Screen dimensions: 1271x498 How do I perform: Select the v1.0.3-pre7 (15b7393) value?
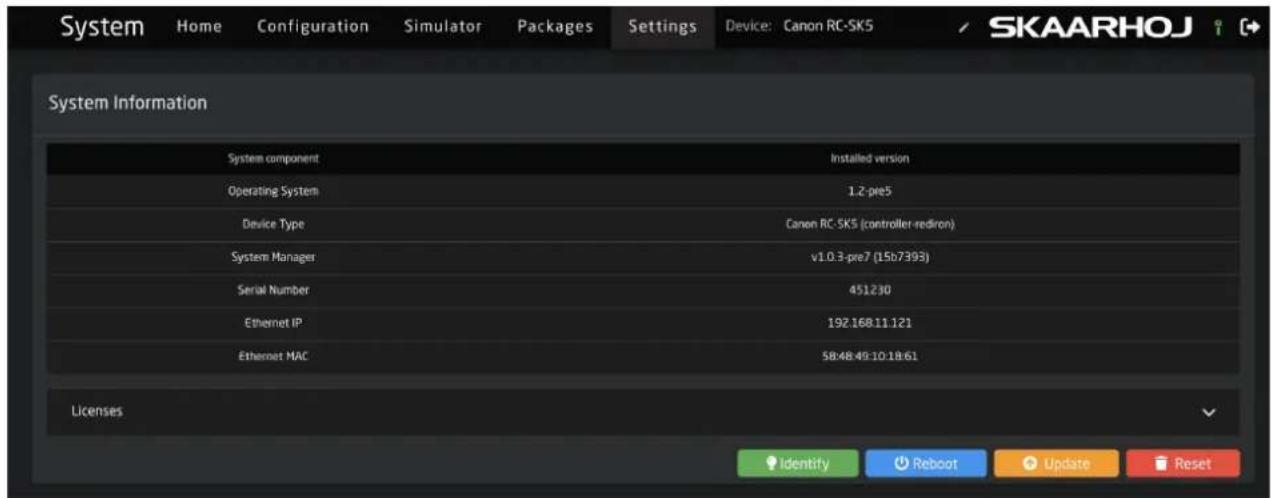coord(869,258)
